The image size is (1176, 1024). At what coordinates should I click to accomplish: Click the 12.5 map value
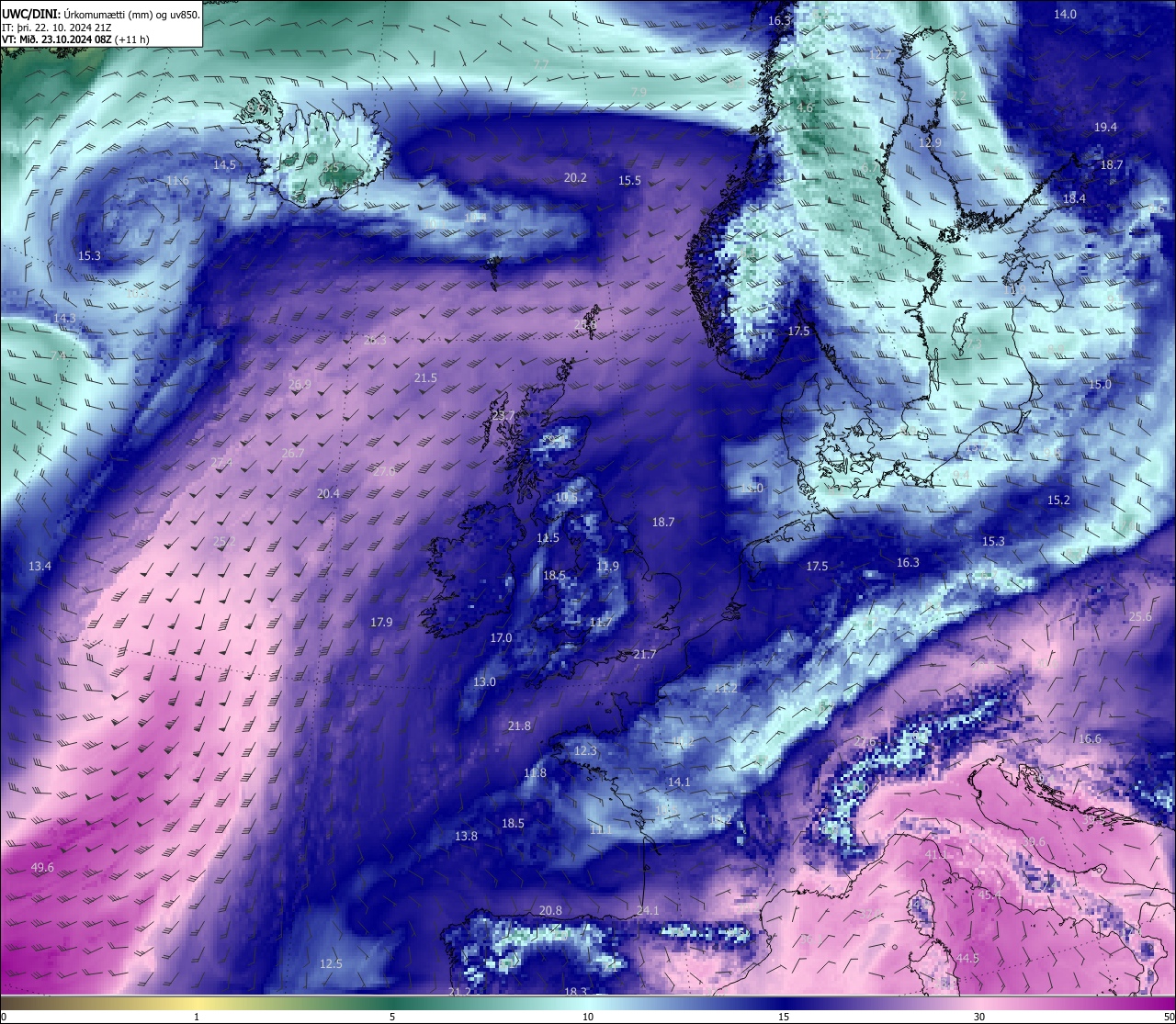331,963
